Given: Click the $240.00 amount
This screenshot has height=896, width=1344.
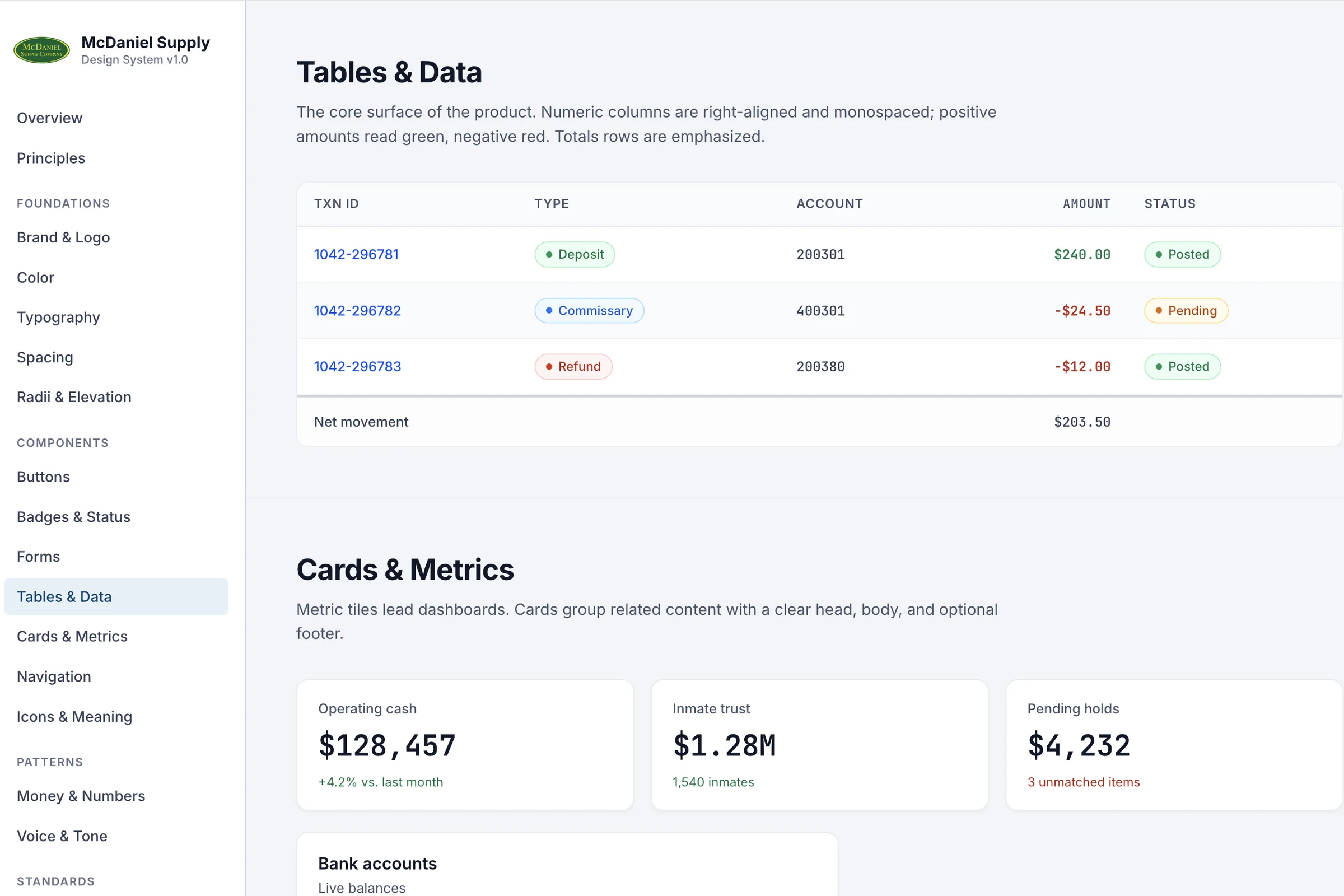Looking at the screenshot, I should [1082, 254].
